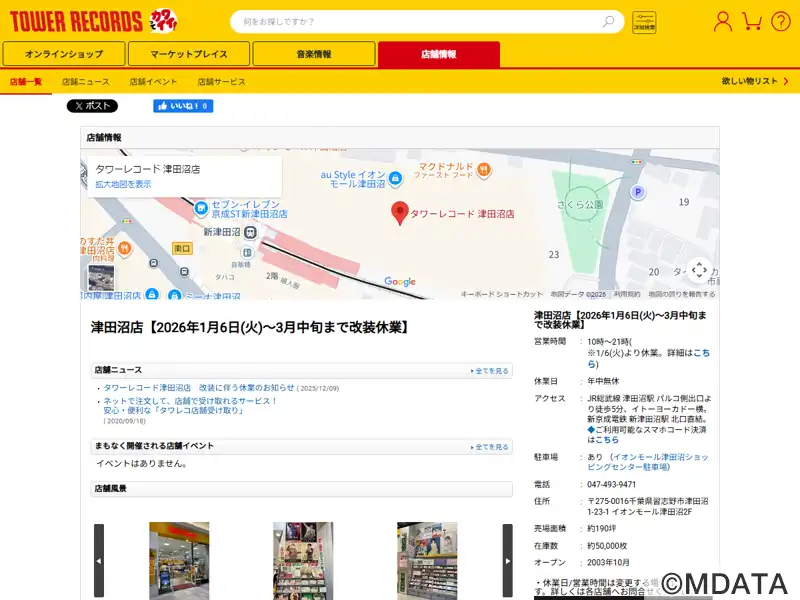The image size is (800, 600).
Task: Open 店舗サービス in the submenu
Action: pyautogui.click(x=221, y=82)
